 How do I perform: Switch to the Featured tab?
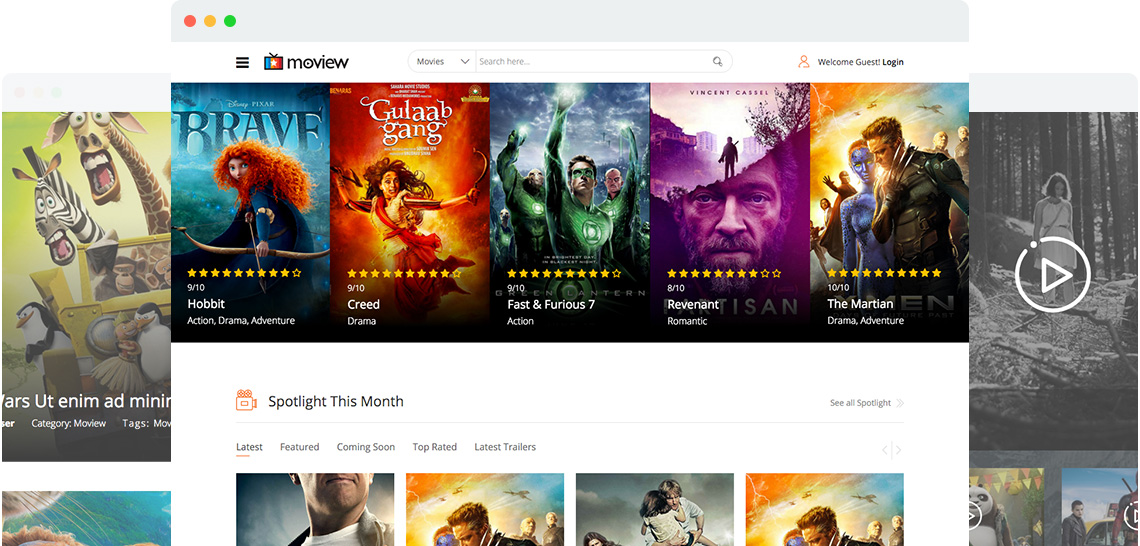coord(300,447)
